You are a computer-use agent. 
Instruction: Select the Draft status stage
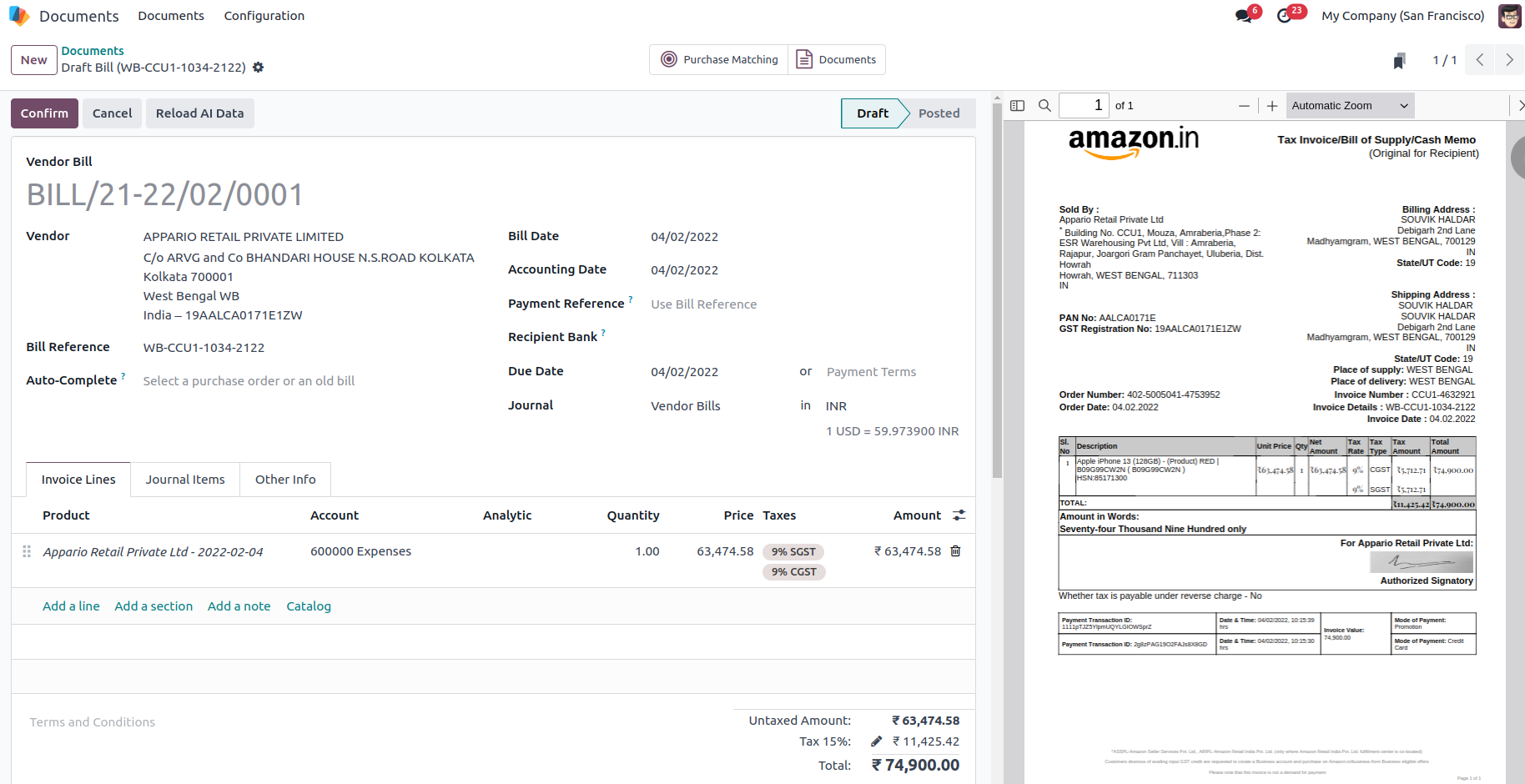(873, 113)
